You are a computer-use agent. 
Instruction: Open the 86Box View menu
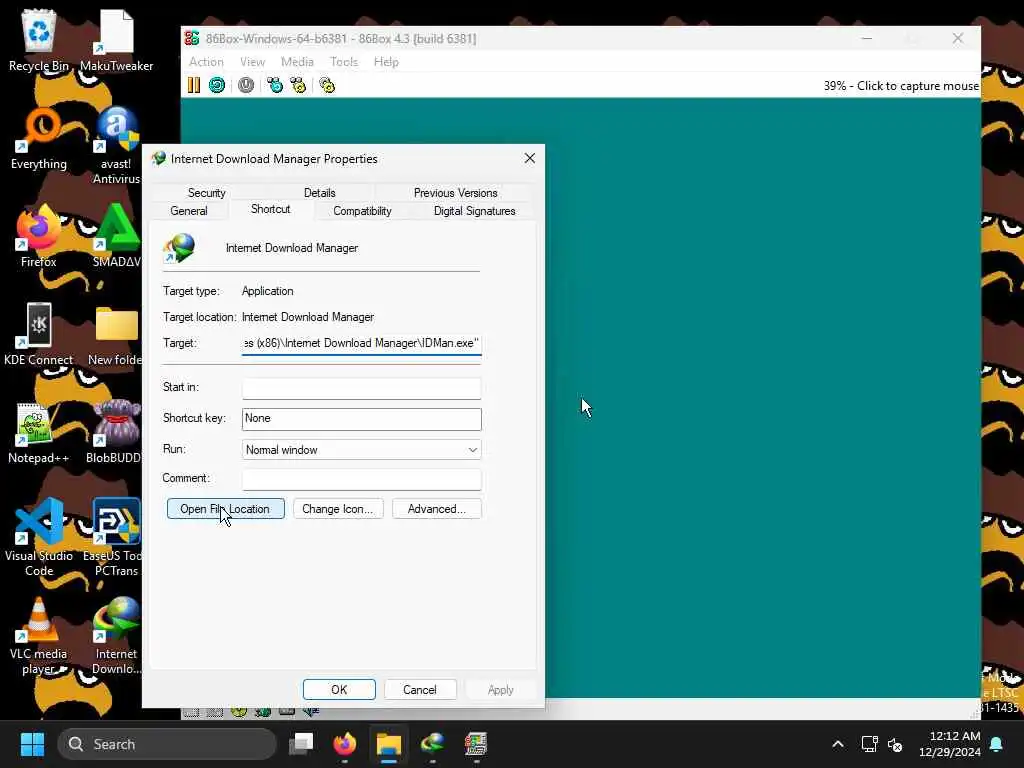click(x=252, y=61)
